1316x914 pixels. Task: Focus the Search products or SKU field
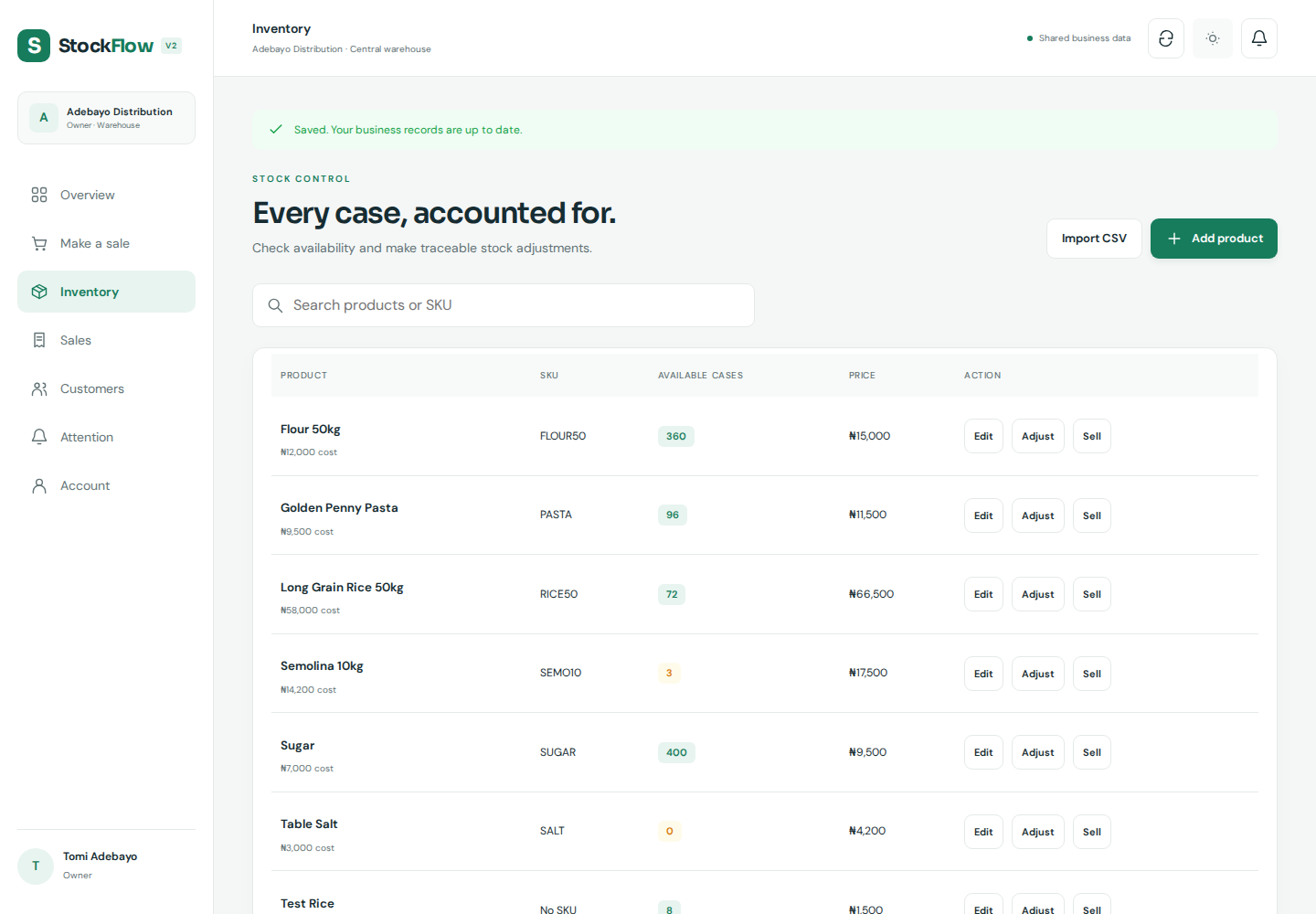(504, 305)
